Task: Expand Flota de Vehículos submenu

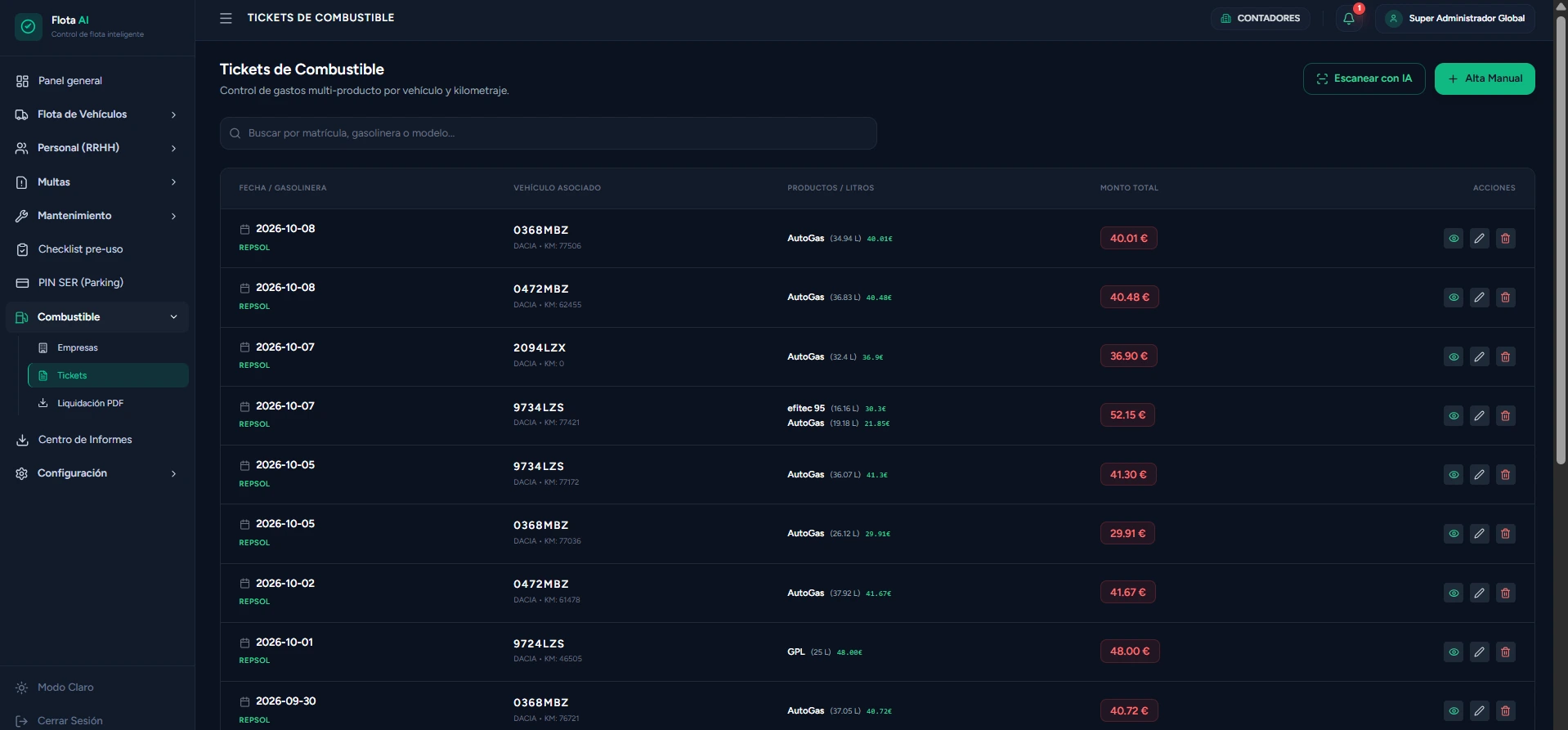Action: point(97,114)
